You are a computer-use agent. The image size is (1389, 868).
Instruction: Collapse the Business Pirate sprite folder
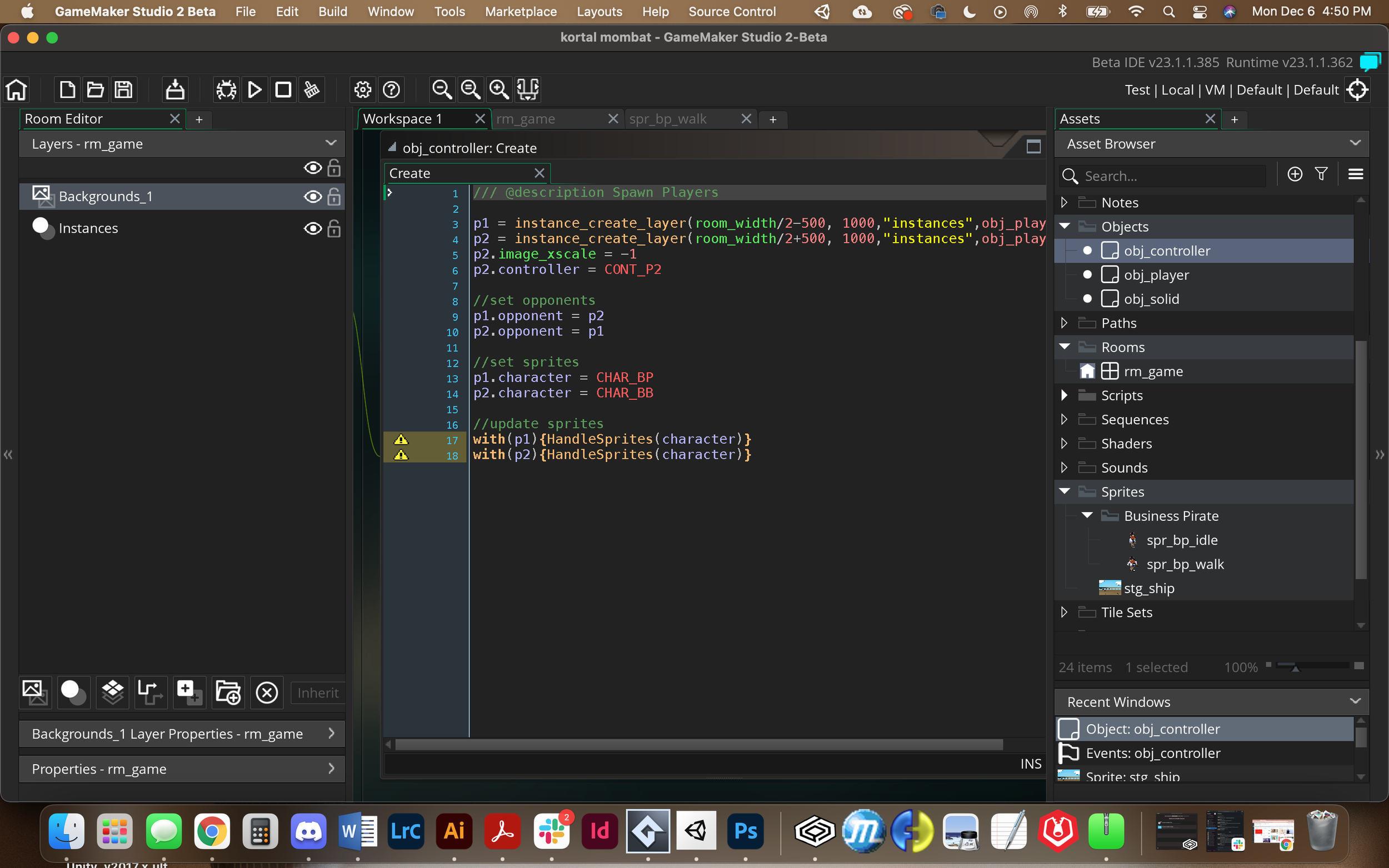click(1087, 515)
